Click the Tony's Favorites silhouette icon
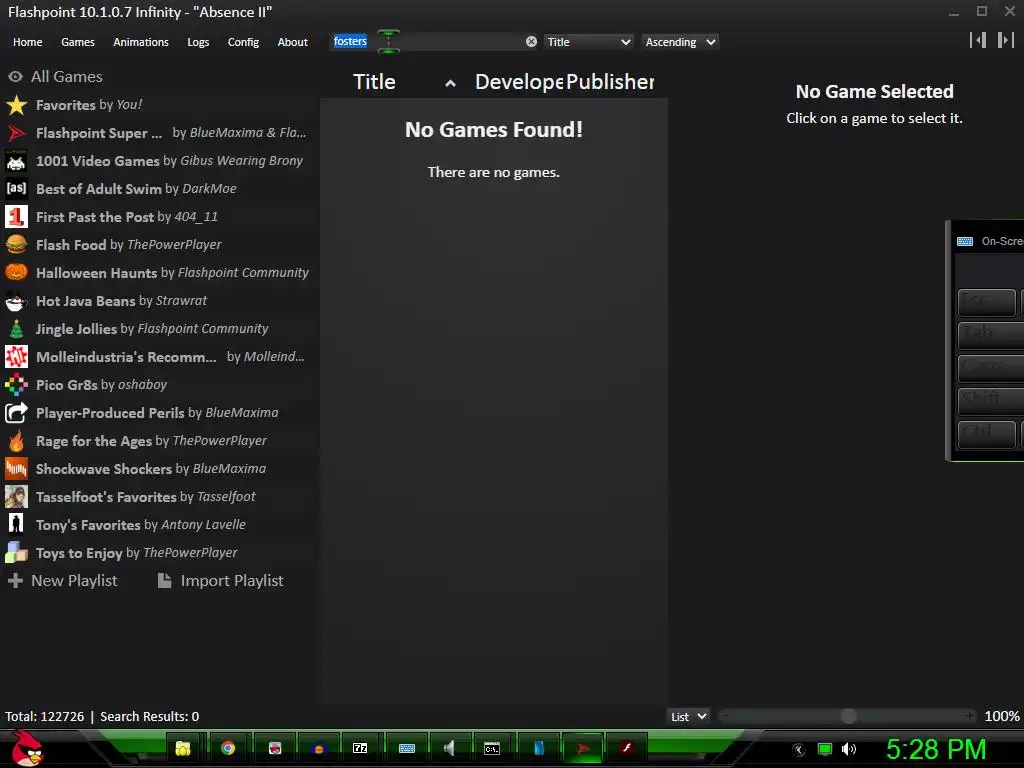The image size is (1024, 768). pos(16,525)
